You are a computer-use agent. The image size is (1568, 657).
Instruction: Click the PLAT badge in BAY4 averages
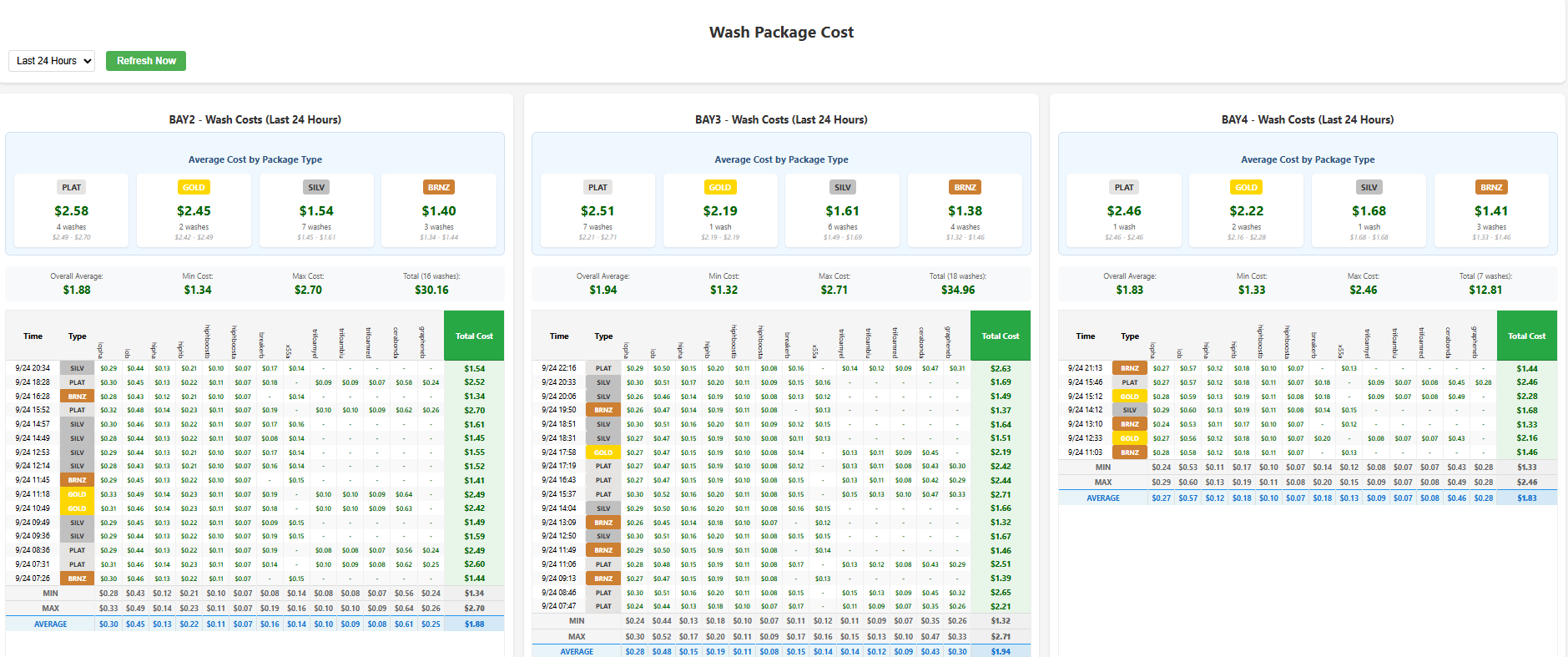coord(1124,188)
